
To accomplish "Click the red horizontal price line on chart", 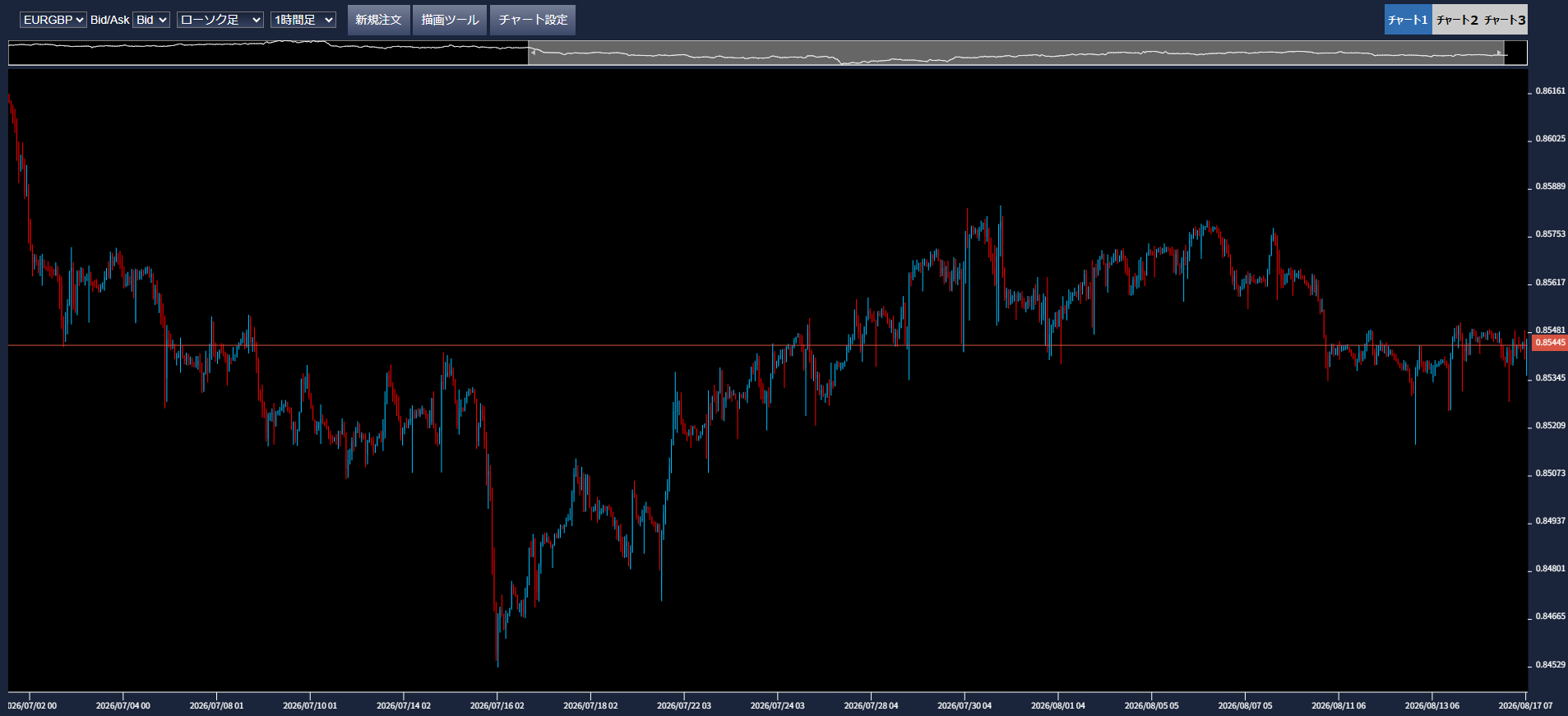I will (767, 345).
